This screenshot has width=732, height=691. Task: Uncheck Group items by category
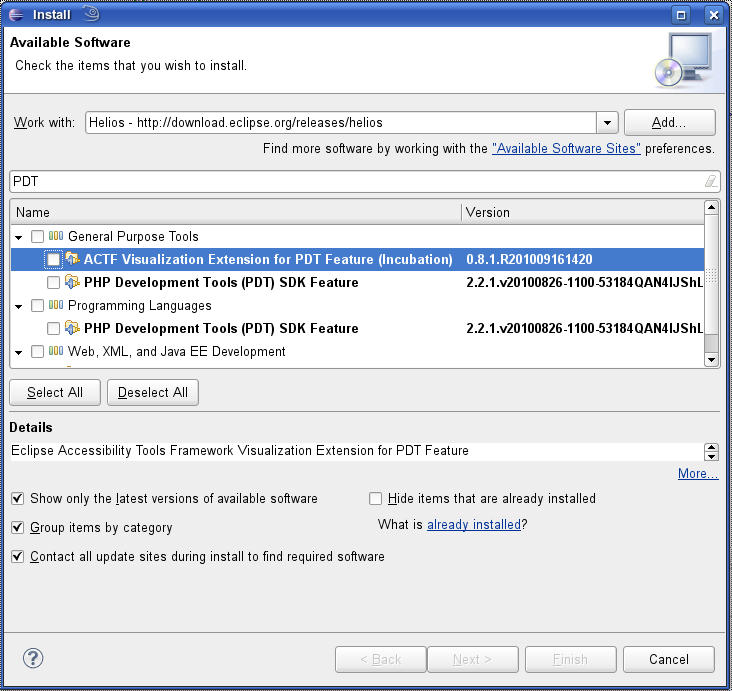click(18, 528)
